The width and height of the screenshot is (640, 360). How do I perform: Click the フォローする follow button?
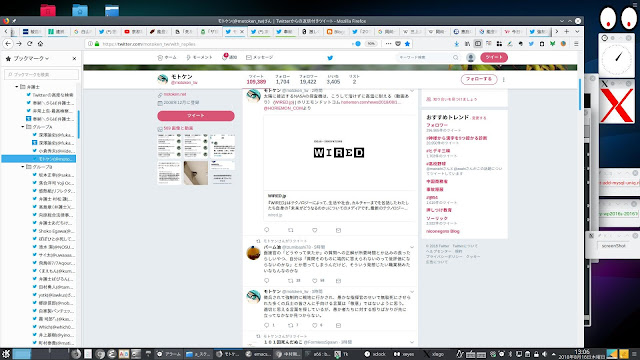point(479,79)
